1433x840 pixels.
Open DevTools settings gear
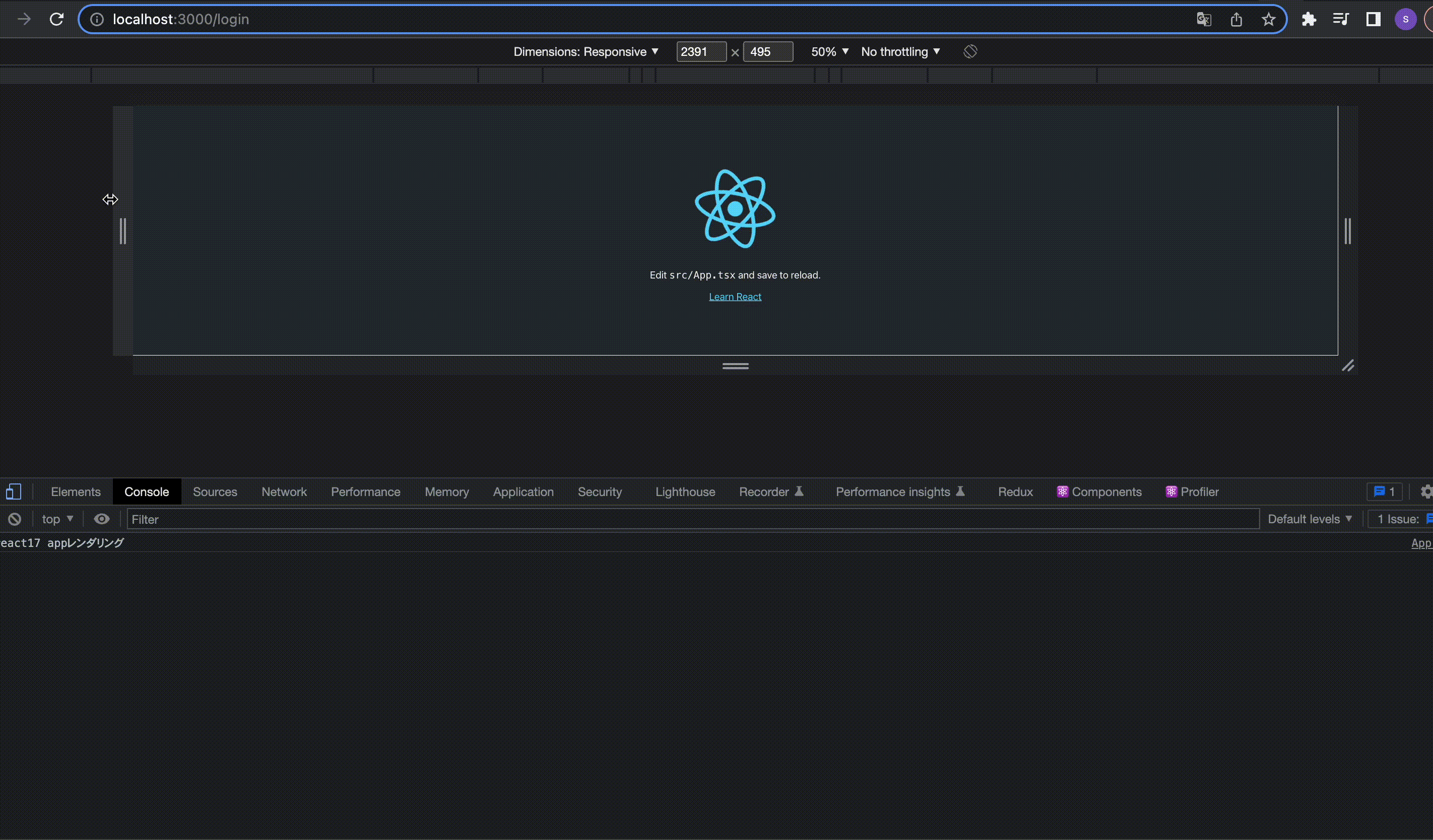[1425, 492]
